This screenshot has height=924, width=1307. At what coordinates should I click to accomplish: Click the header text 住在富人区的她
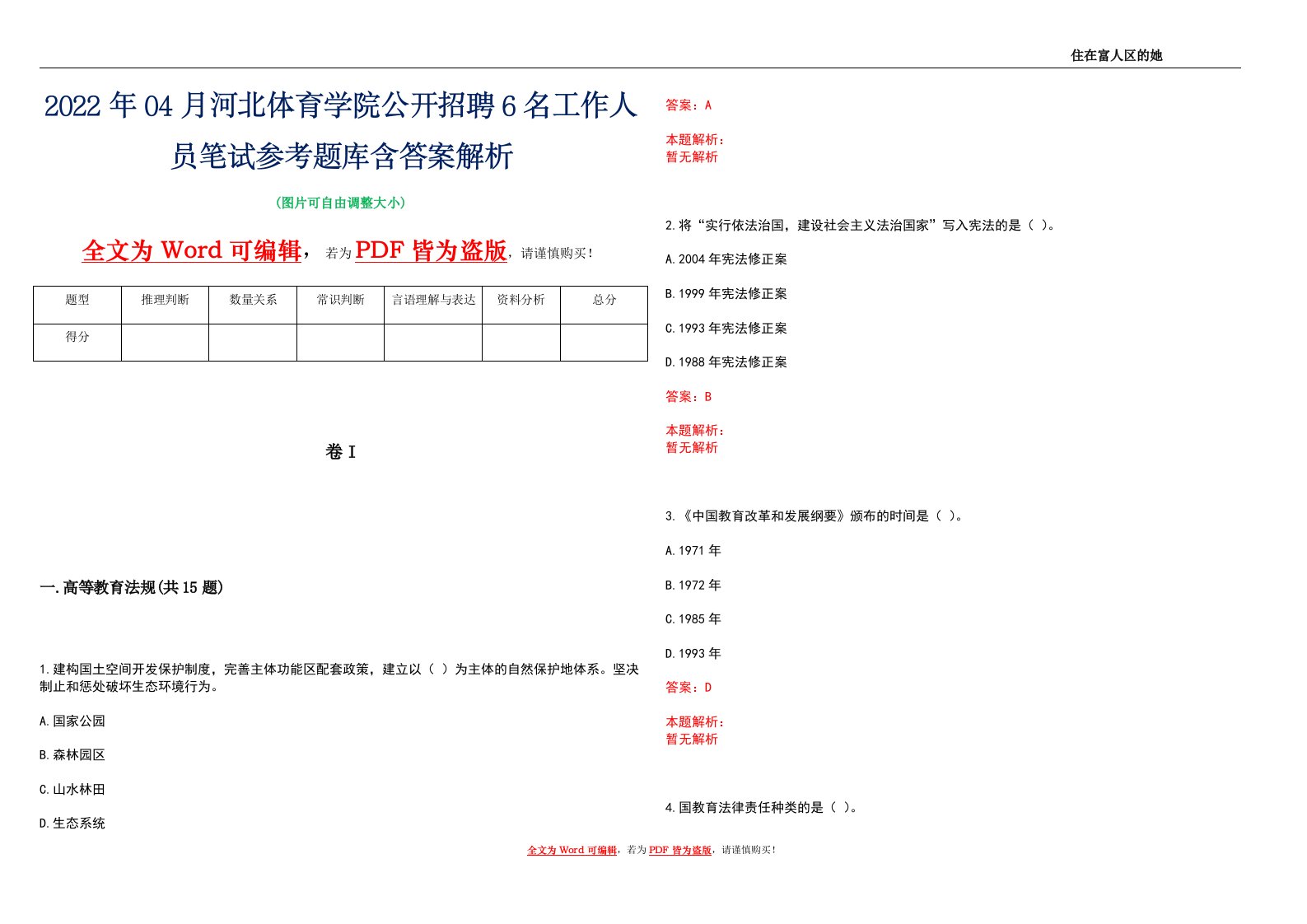[x=1116, y=55]
